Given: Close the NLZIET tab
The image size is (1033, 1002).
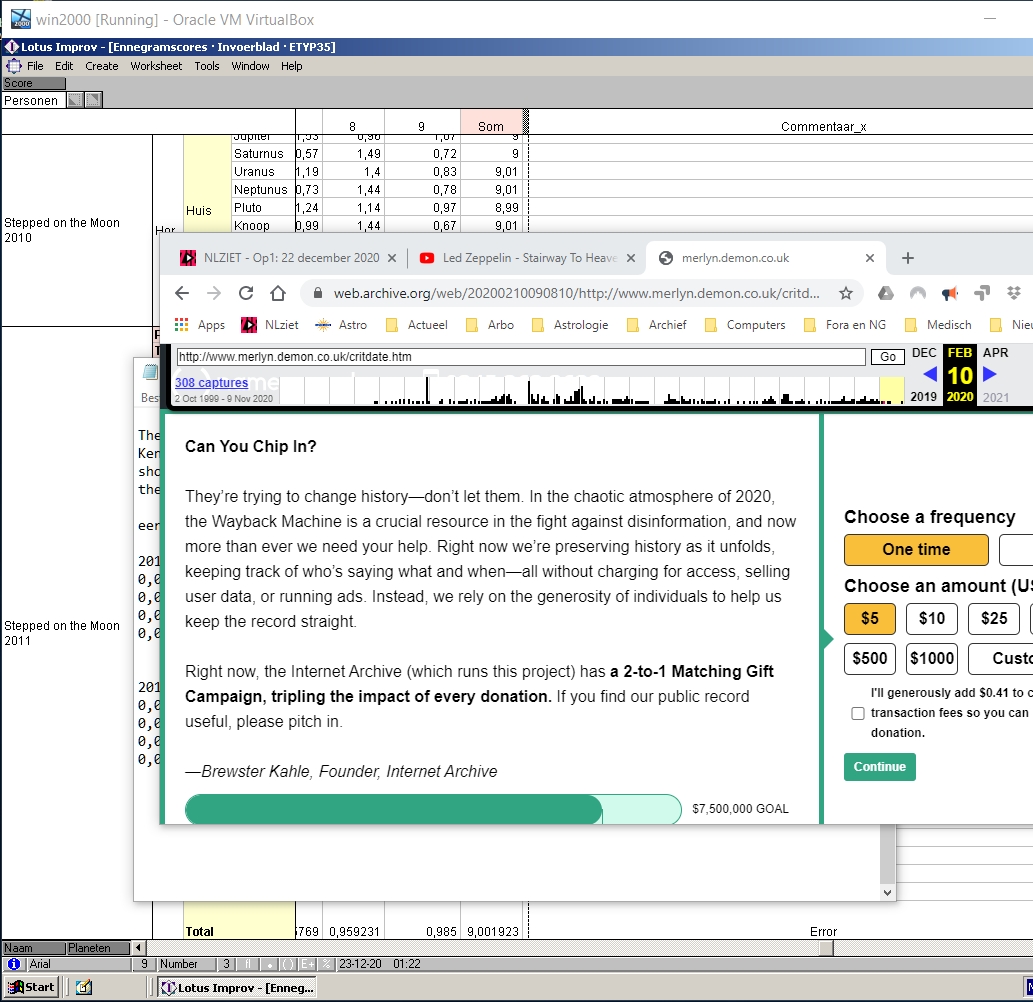Looking at the screenshot, I should [392, 258].
